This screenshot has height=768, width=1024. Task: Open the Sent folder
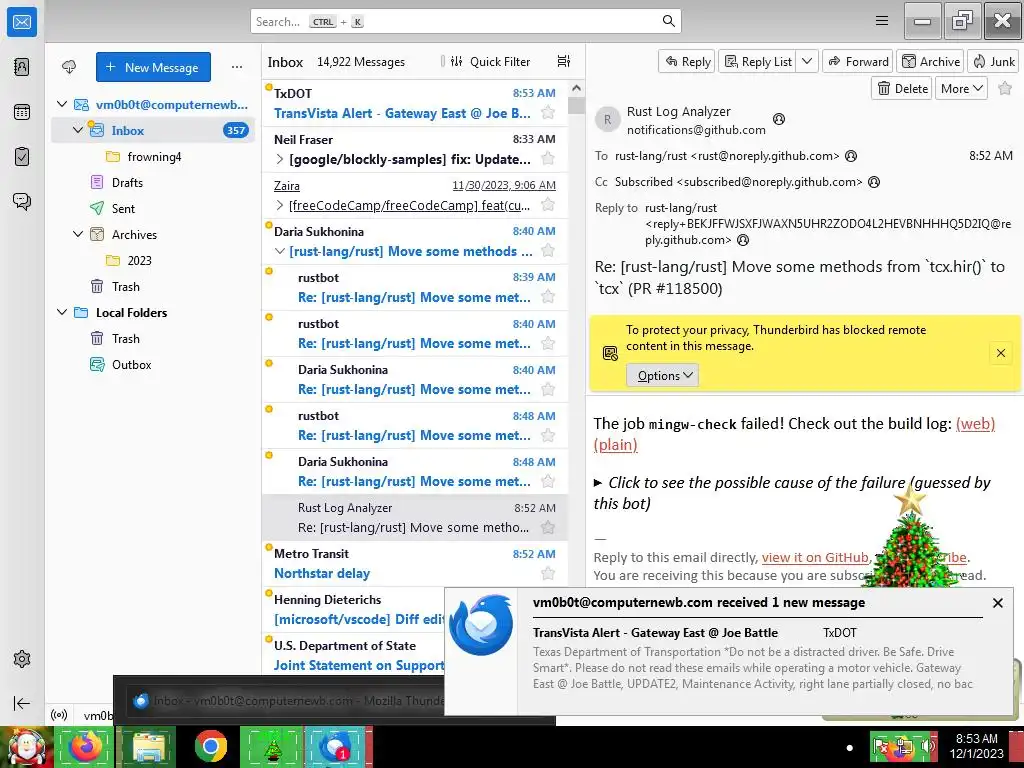pos(123,208)
